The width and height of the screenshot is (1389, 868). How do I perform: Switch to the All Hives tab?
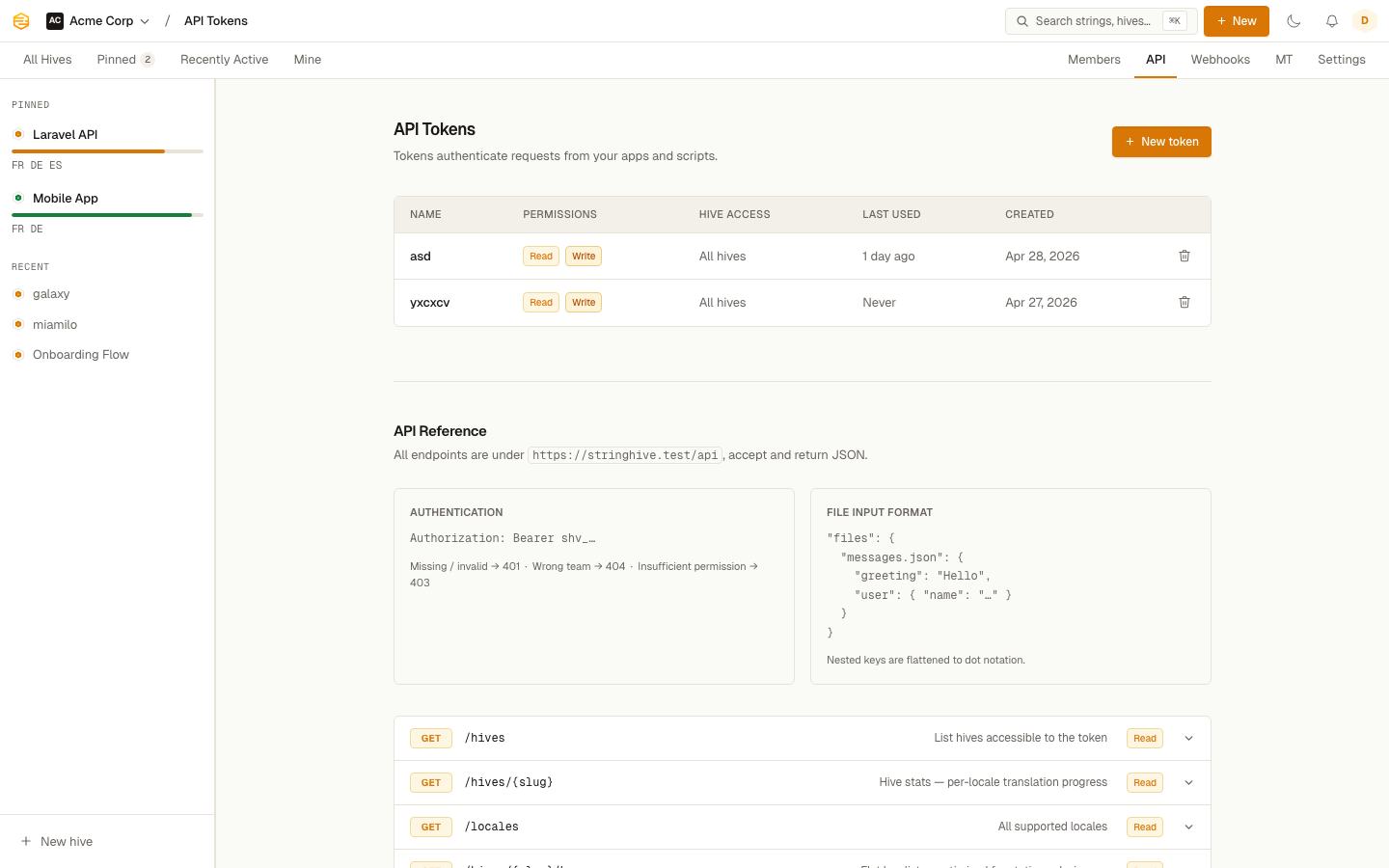(x=47, y=60)
